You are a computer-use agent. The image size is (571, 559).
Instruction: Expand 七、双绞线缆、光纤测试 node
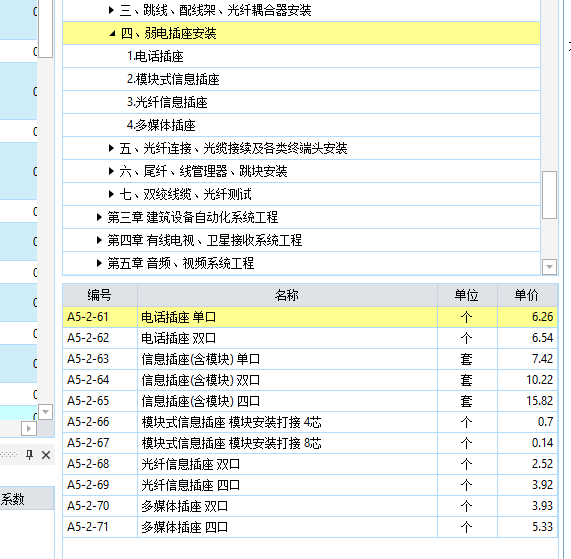pyautogui.click(x=111, y=194)
